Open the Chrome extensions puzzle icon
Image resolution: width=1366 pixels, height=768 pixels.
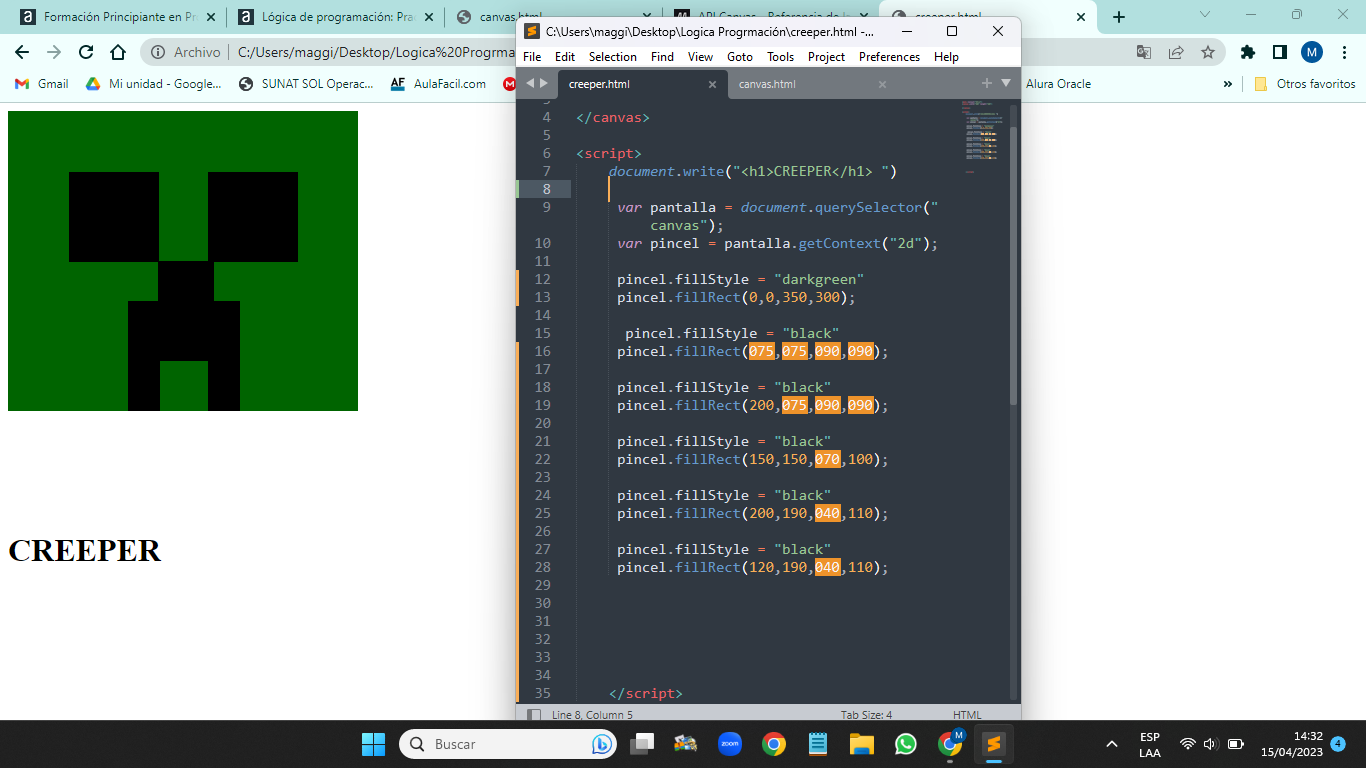click(x=1247, y=52)
